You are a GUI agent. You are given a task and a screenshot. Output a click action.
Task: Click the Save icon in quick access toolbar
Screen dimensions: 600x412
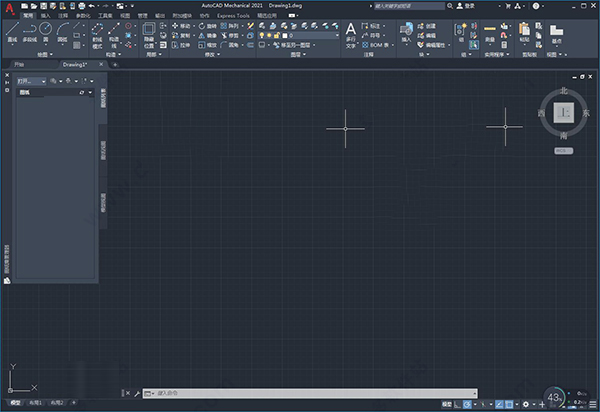(x=44, y=6)
